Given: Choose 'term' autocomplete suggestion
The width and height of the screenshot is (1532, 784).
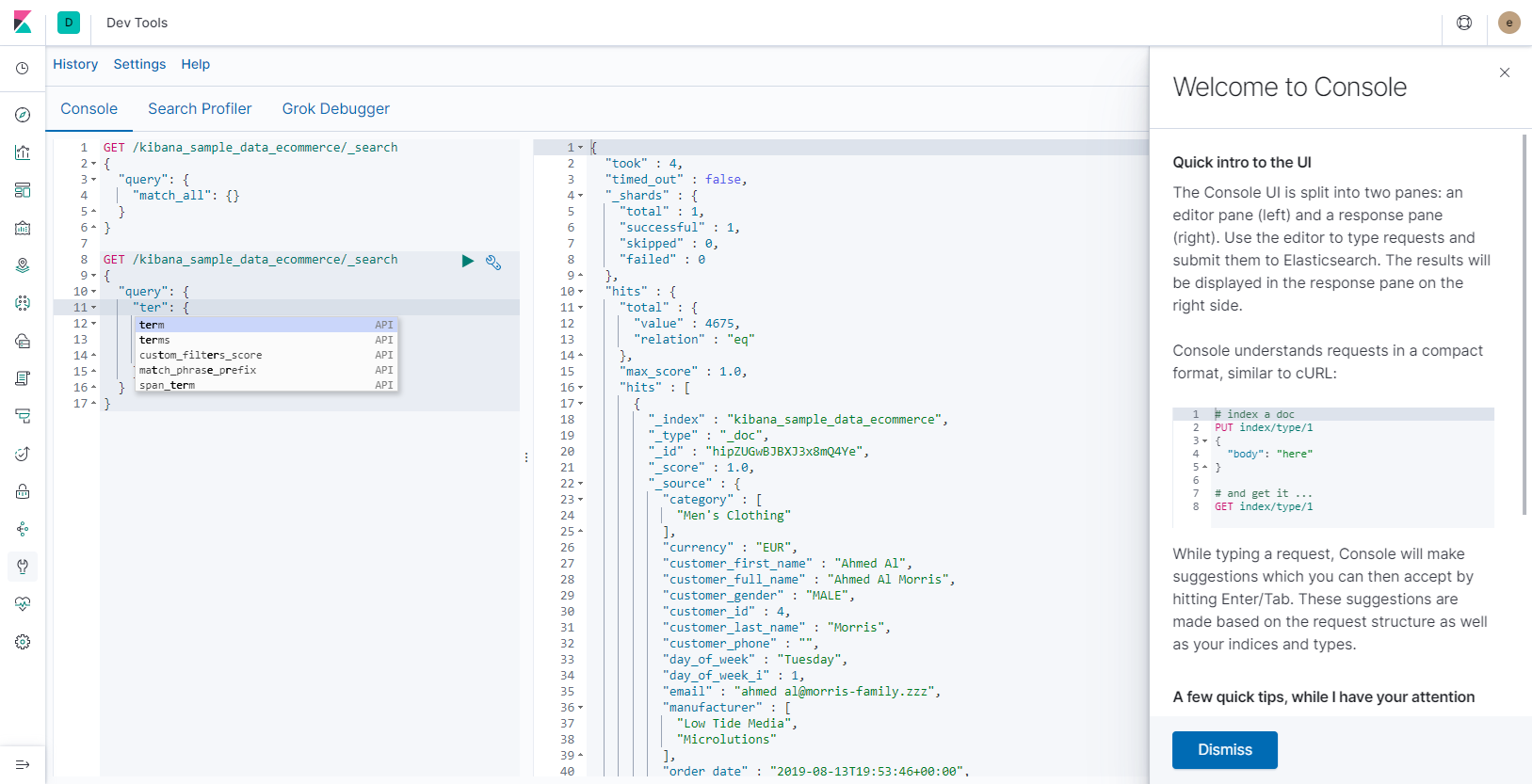Looking at the screenshot, I should click(x=266, y=325).
